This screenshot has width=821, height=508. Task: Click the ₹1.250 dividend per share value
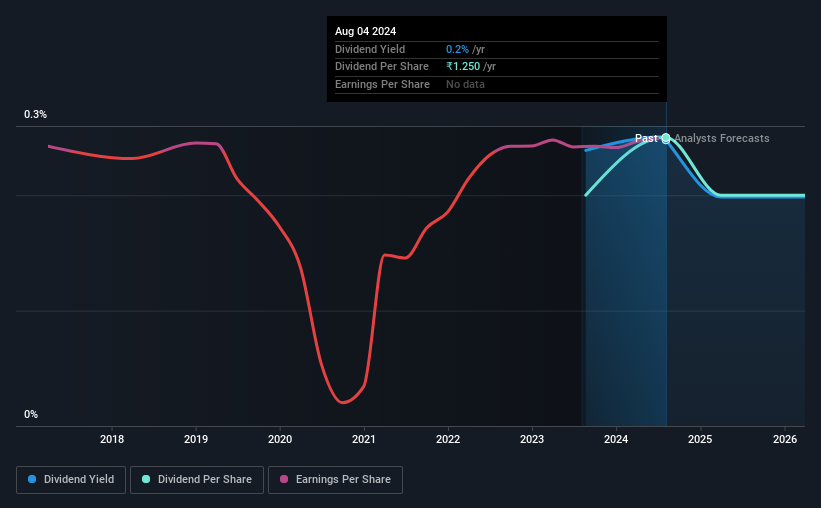(463, 67)
